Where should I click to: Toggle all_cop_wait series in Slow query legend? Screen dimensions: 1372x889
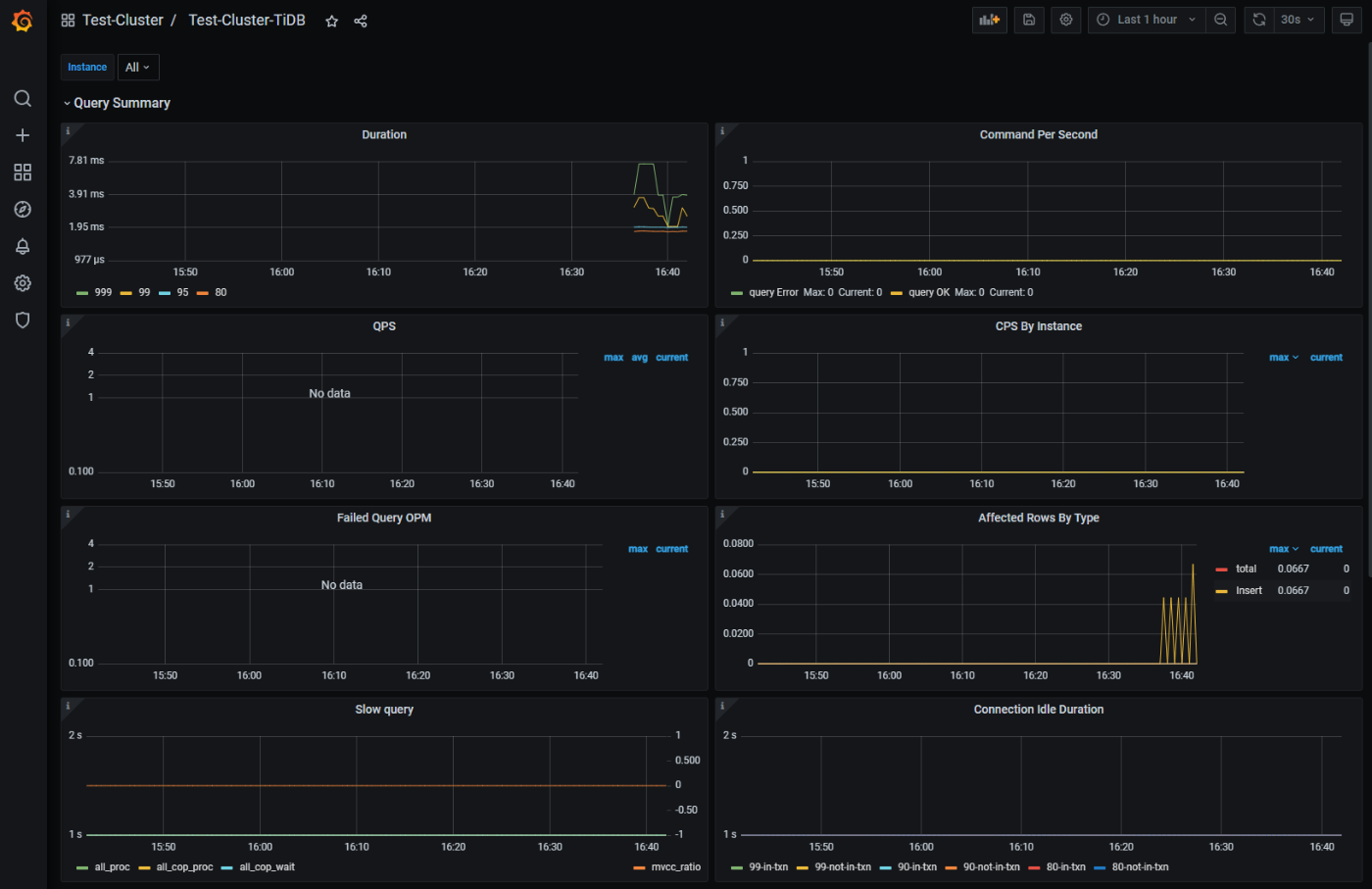pyautogui.click(x=267, y=867)
